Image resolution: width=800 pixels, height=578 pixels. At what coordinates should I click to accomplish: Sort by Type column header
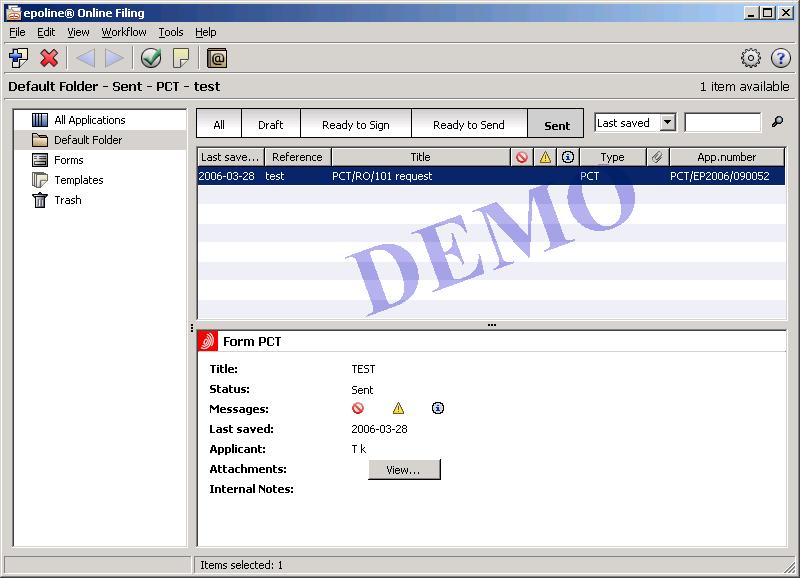pos(613,157)
